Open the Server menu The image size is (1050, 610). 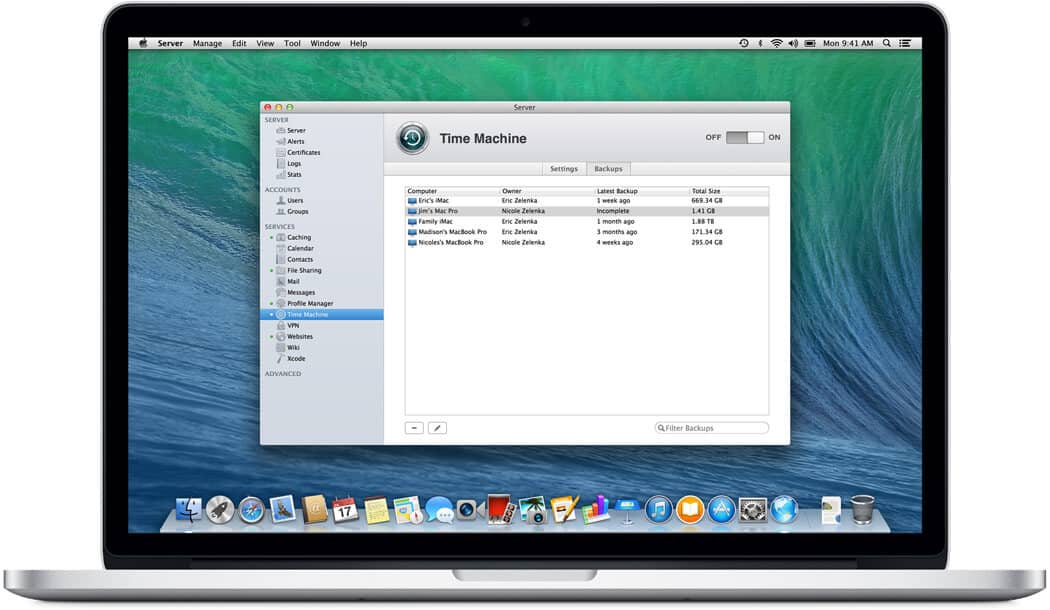(x=170, y=43)
